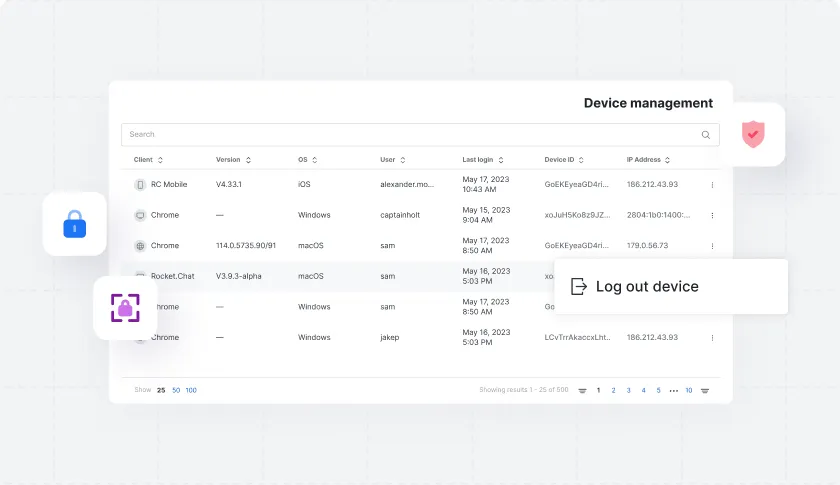Go to page 10
This screenshot has height=485, width=840.
pyautogui.click(x=689, y=390)
